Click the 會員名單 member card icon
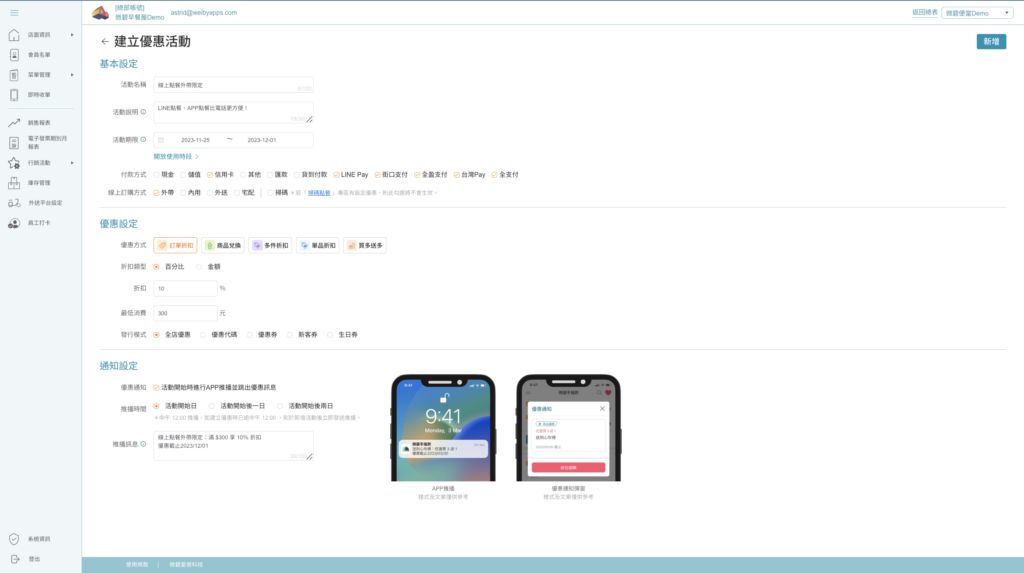Screen dimensions: 1024x573 coord(14,55)
